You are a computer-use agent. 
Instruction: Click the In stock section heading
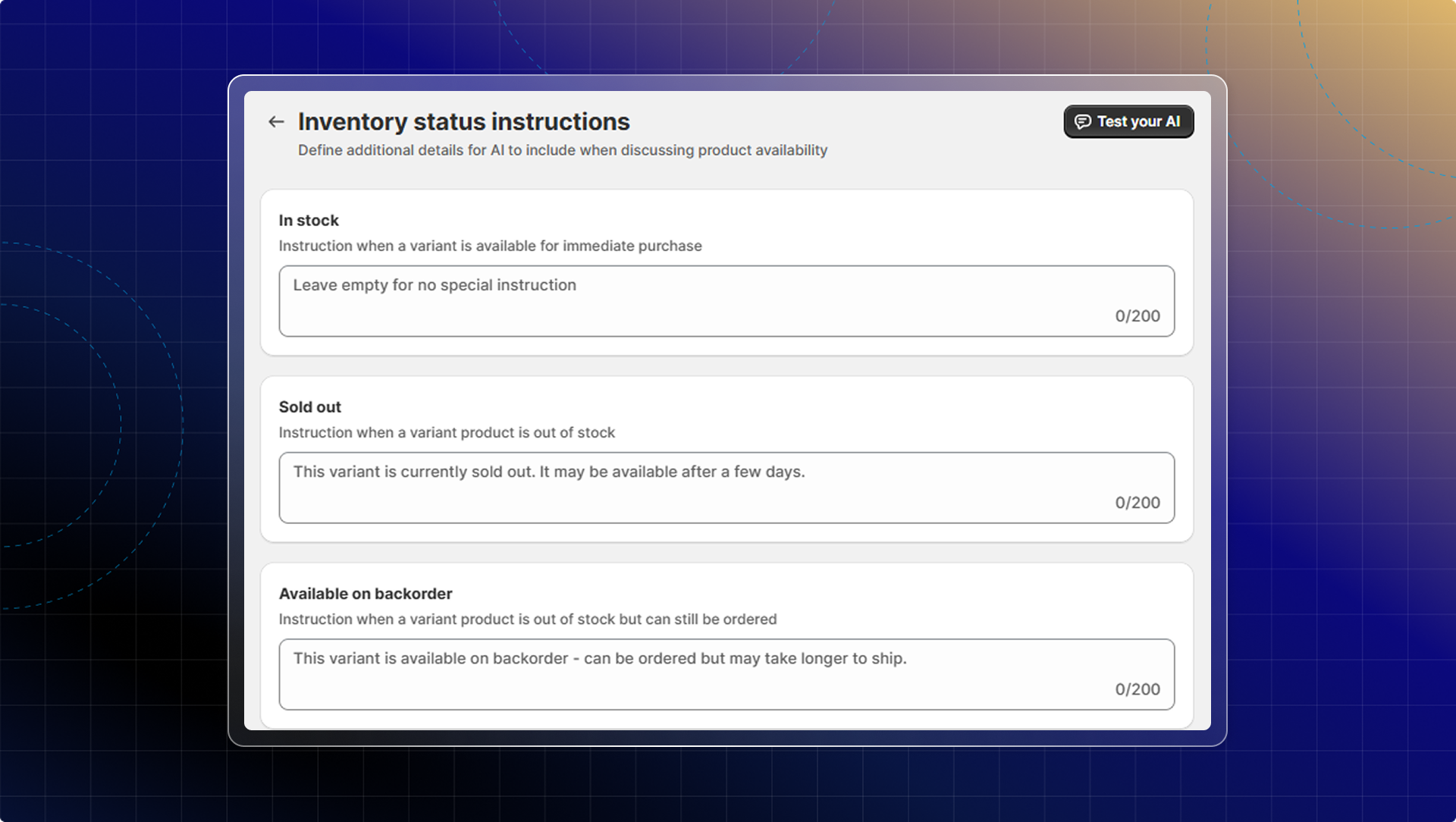pos(309,221)
